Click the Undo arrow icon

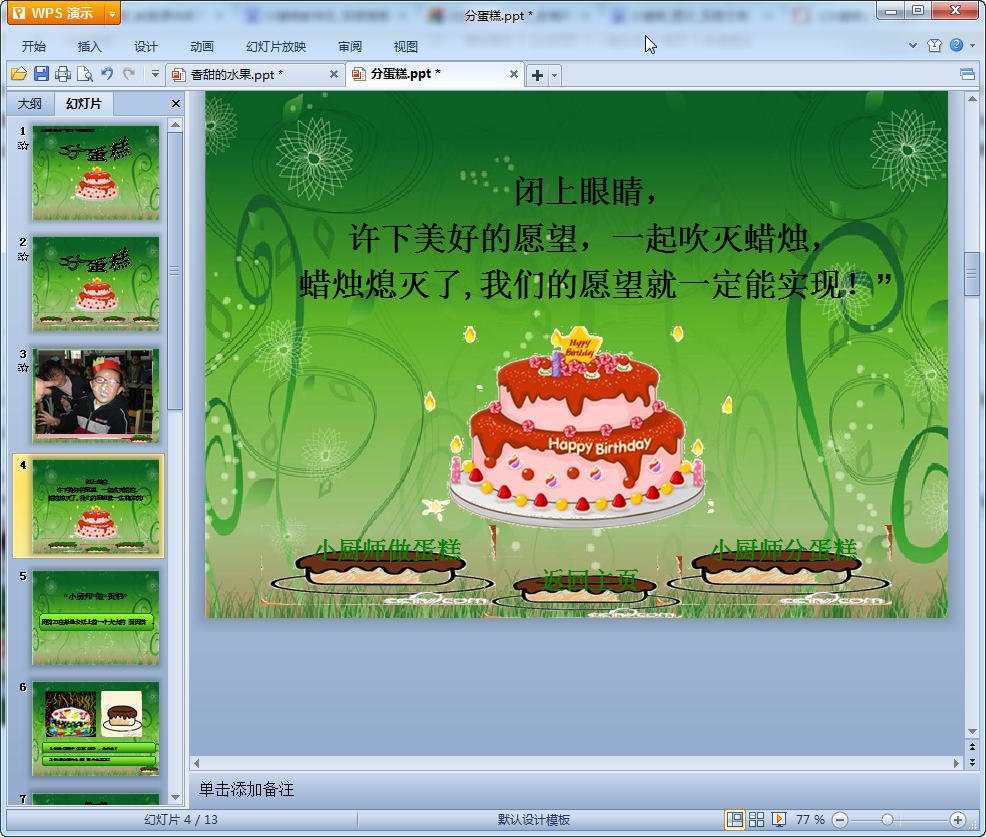(107, 74)
